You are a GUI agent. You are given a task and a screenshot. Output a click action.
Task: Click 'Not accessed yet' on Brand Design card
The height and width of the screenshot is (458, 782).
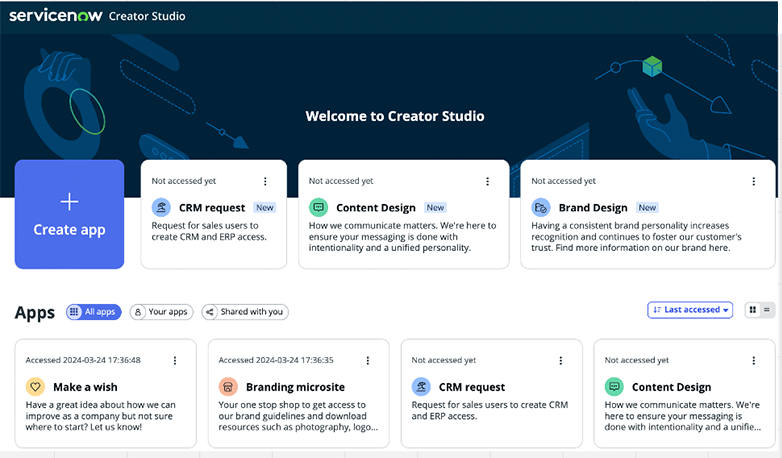[x=564, y=181]
